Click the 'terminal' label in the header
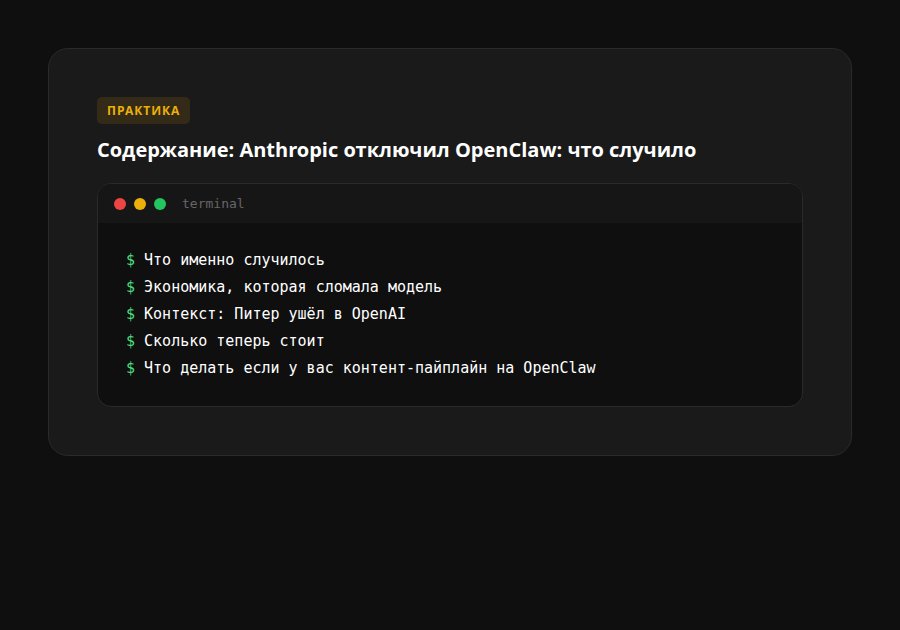Viewport: 900px width, 630px height. pos(212,203)
